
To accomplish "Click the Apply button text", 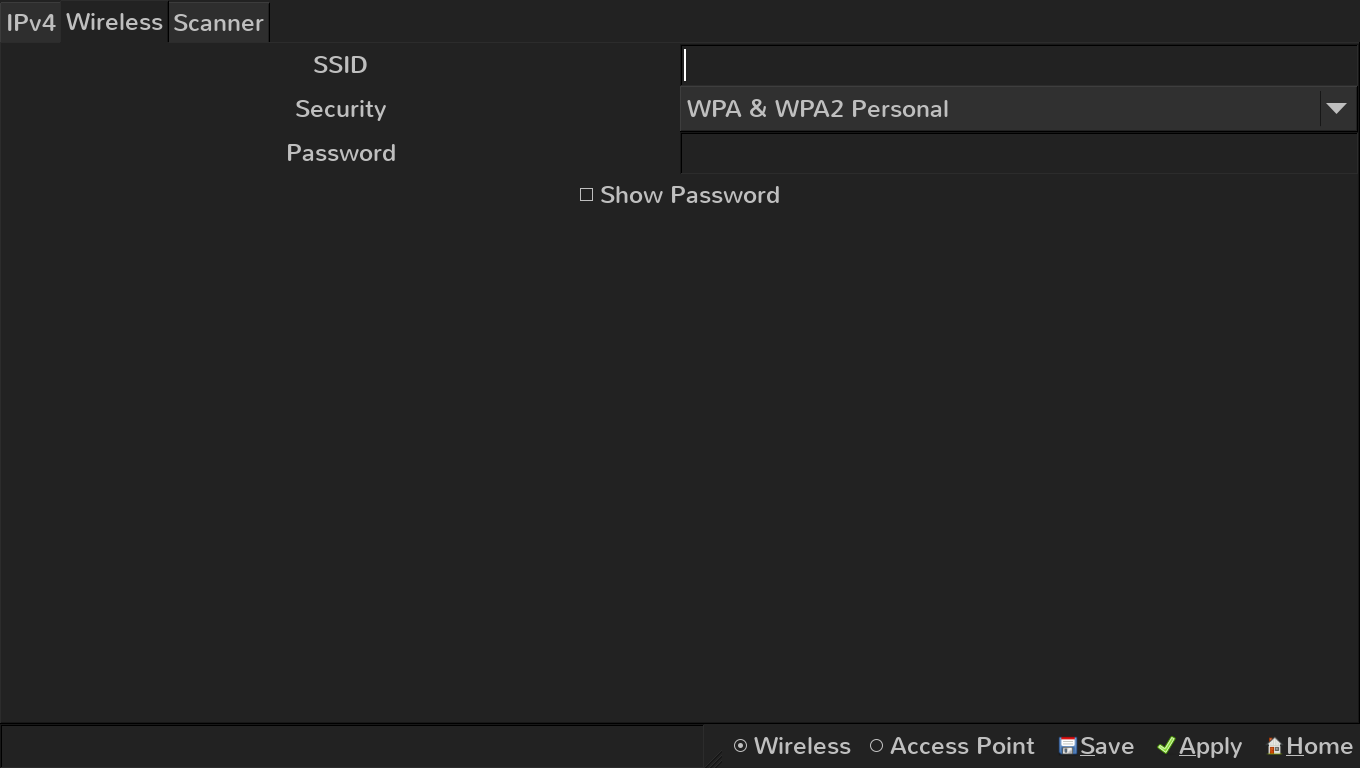I will tap(1211, 747).
